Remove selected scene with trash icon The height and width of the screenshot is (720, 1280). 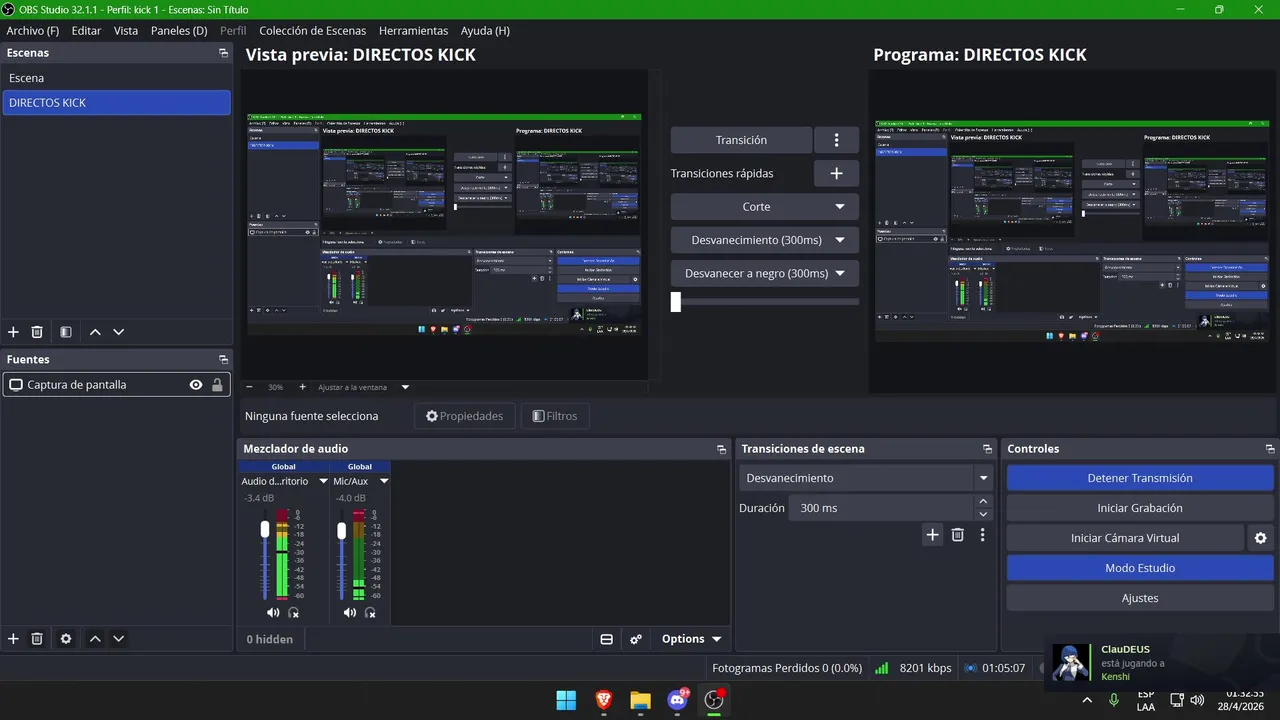point(37,332)
